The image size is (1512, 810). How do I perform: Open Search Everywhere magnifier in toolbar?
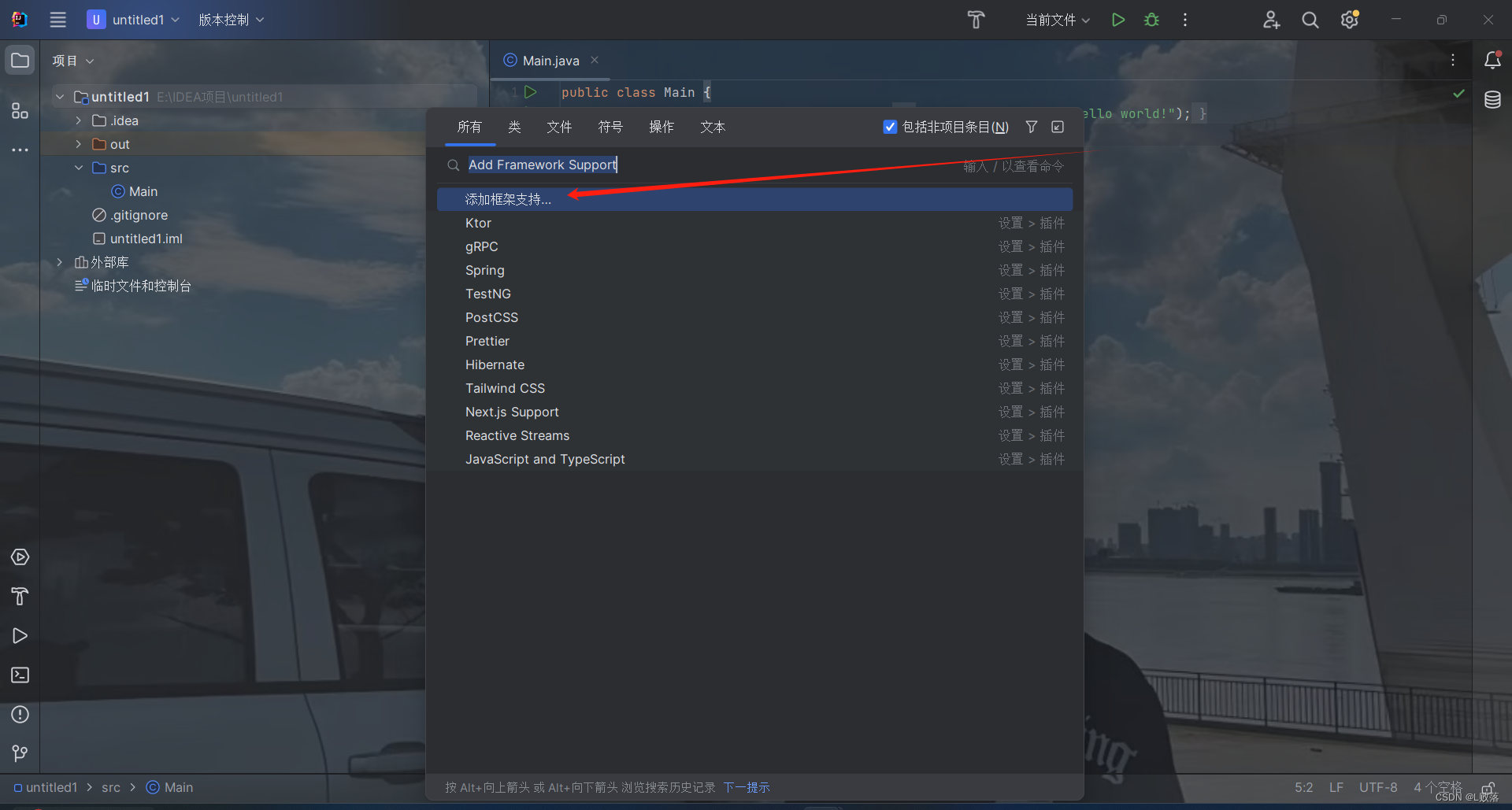point(1310,20)
